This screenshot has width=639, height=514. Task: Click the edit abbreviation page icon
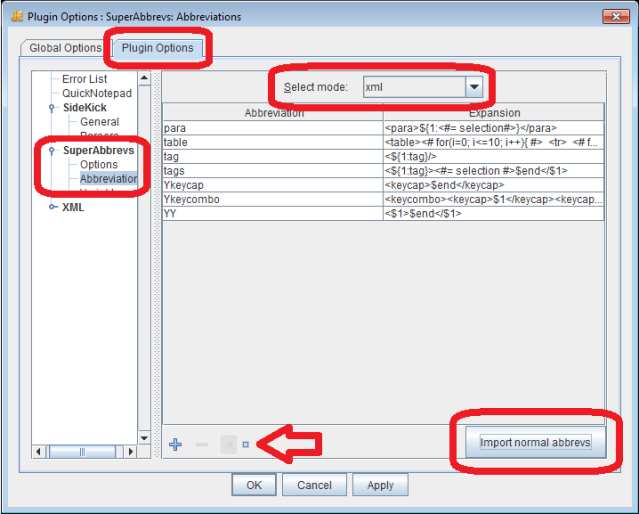[x=229, y=444]
